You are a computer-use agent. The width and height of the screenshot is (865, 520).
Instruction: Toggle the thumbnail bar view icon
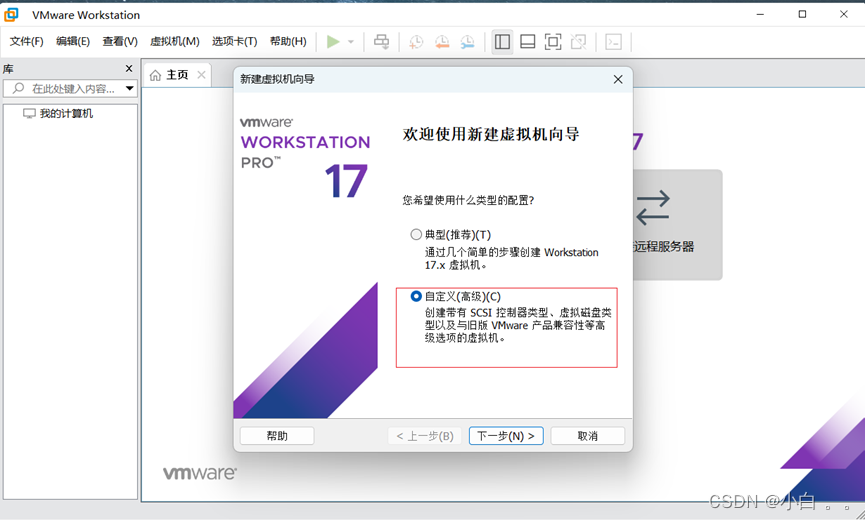coord(527,42)
